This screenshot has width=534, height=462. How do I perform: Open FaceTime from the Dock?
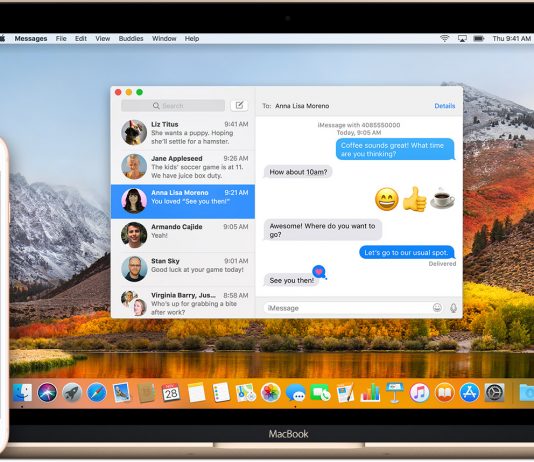coord(320,393)
